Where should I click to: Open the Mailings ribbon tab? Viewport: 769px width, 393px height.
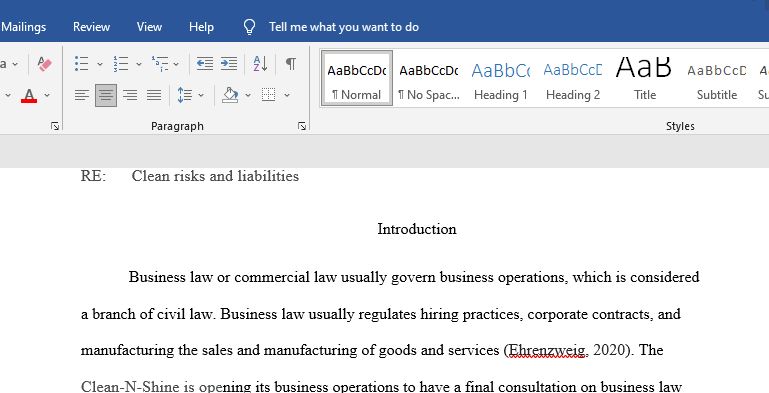click(23, 27)
